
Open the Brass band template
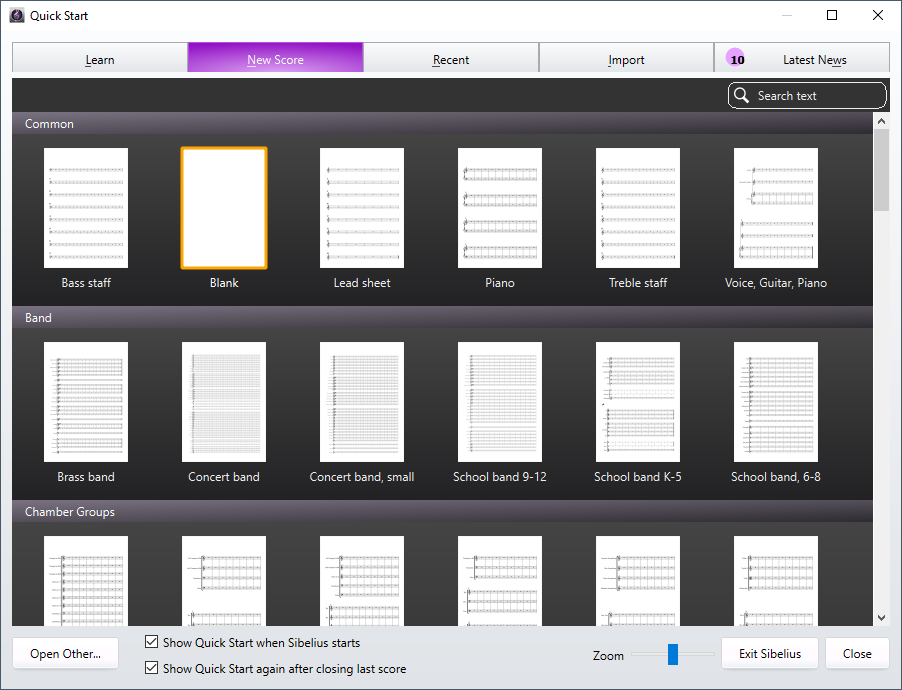(x=86, y=402)
